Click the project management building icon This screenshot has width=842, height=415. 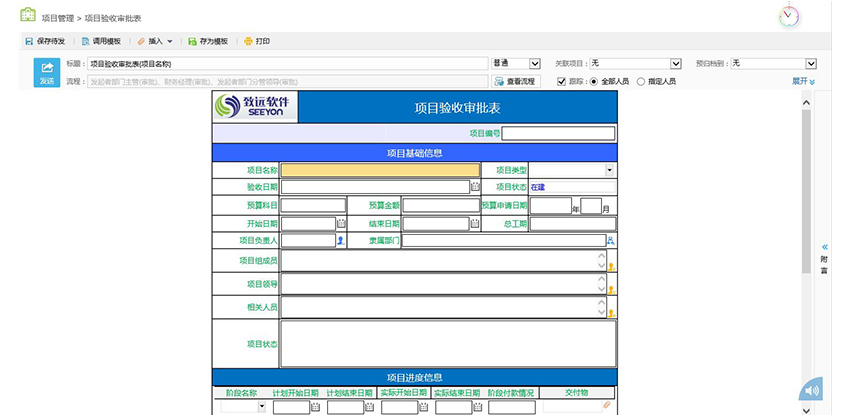[28, 15]
